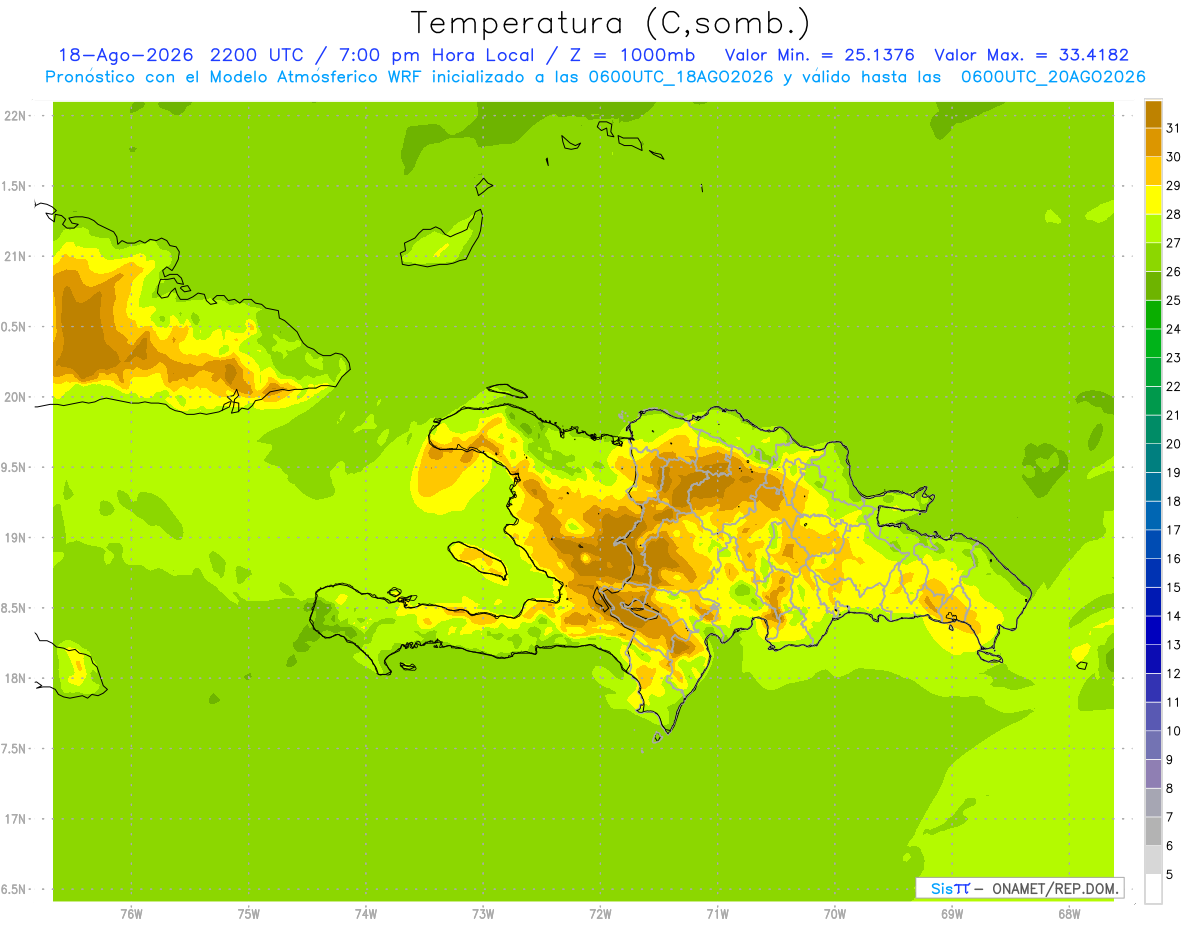This screenshot has width=1200, height=927.
Task: Click the '21N' latitude label
Action: pos(14,257)
